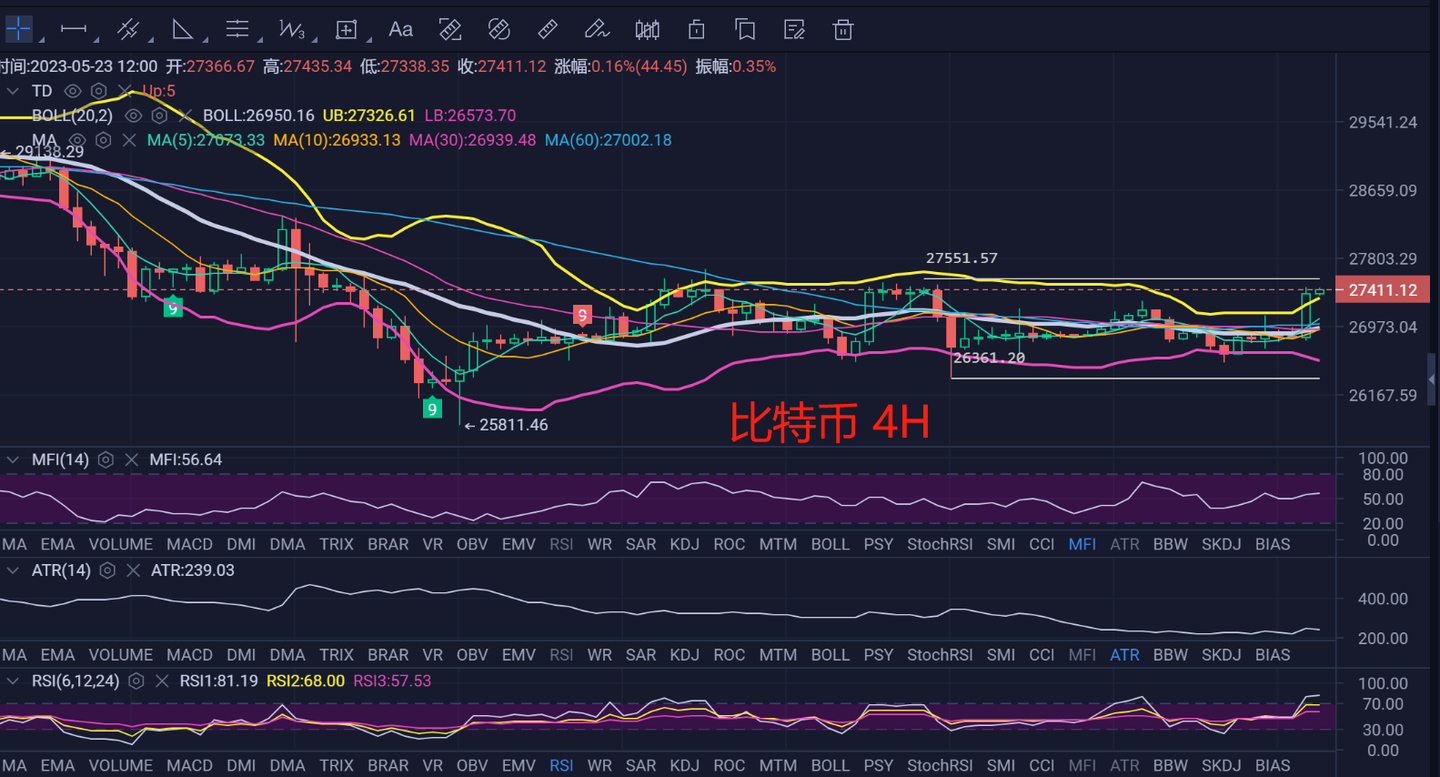Select the W3 wave pattern tool
The width and height of the screenshot is (1440, 777).
point(291,29)
